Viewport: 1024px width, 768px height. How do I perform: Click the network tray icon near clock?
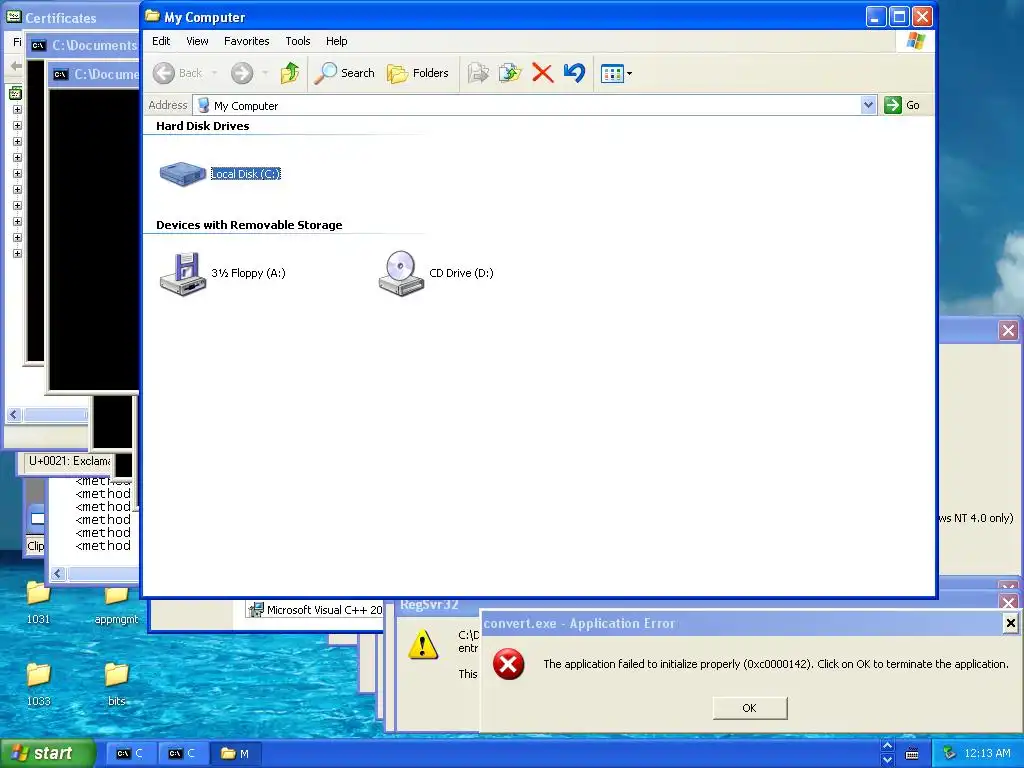click(949, 753)
